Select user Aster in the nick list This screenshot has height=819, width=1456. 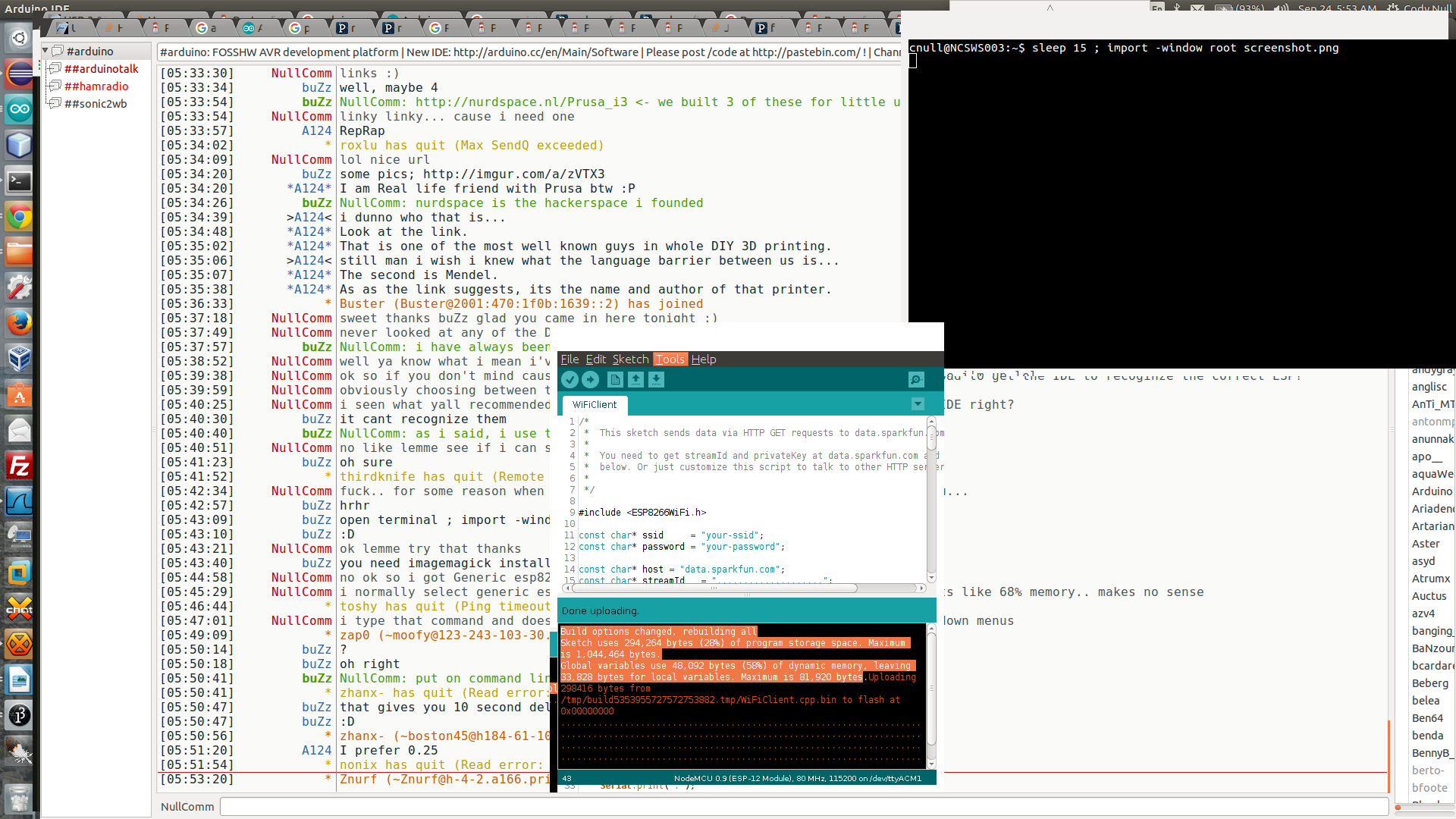(x=1425, y=544)
